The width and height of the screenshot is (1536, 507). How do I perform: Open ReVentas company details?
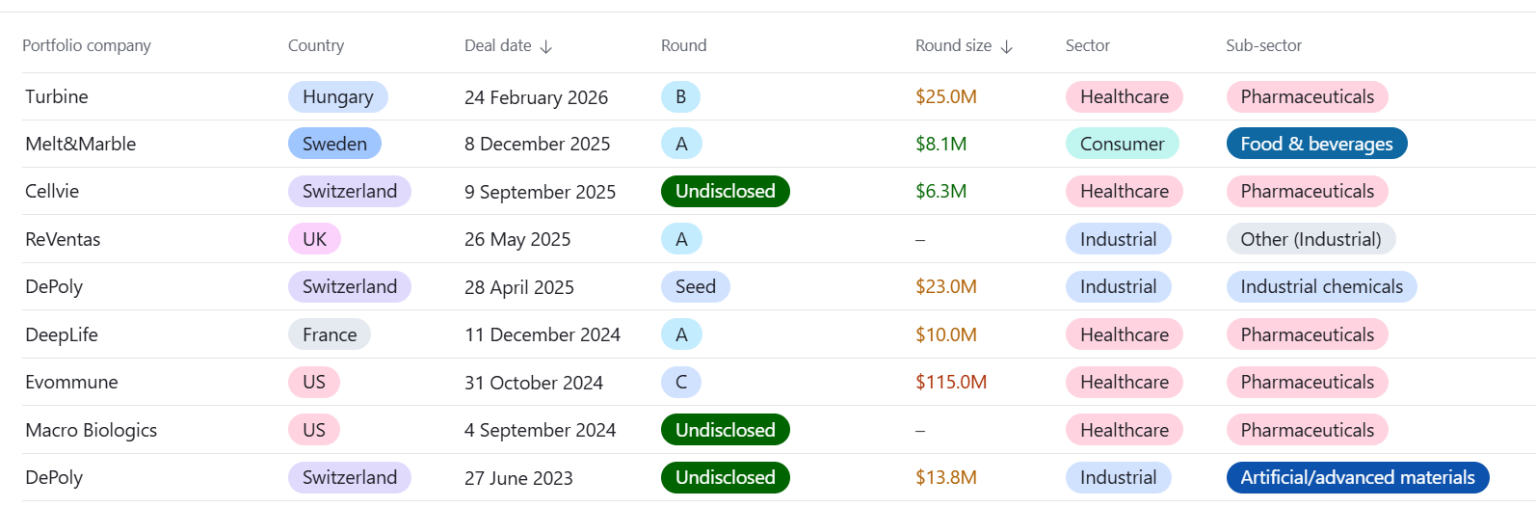coord(63,239)
